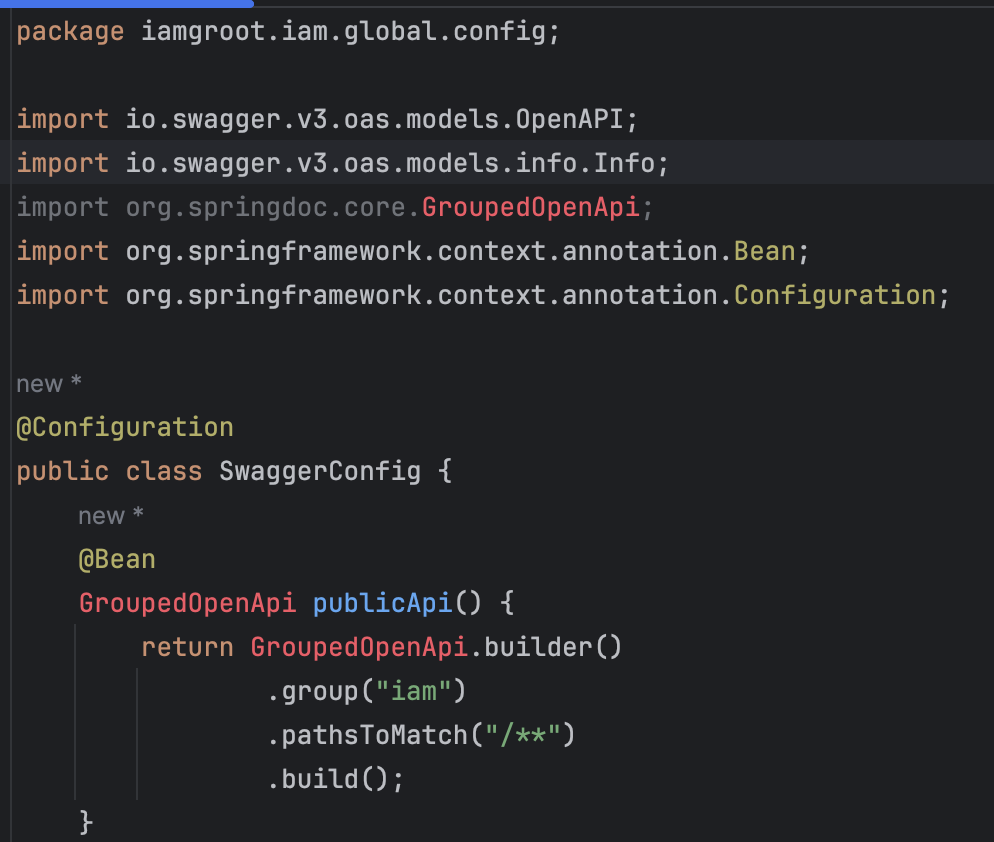Click GroupedOpenApi in the return statement
The width and height of the screenshot is (994, 842).
359,647
